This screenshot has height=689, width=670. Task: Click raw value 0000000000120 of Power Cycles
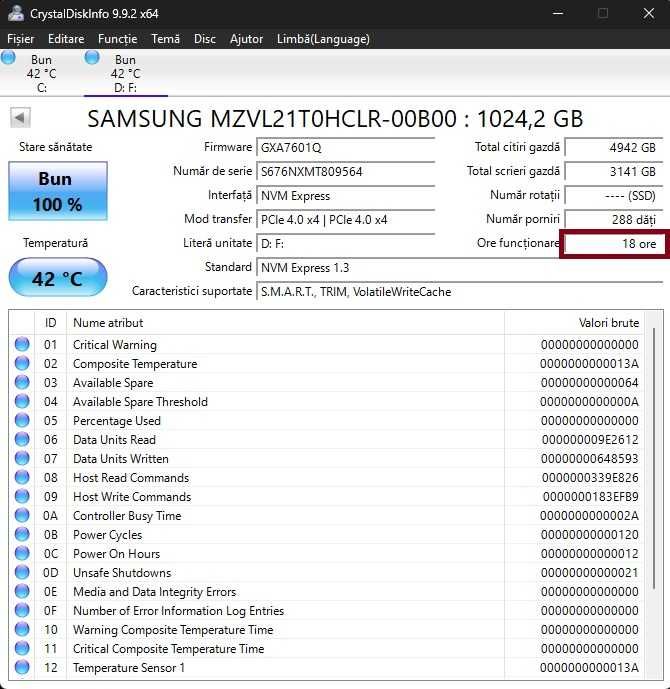(x=590, y=534)
